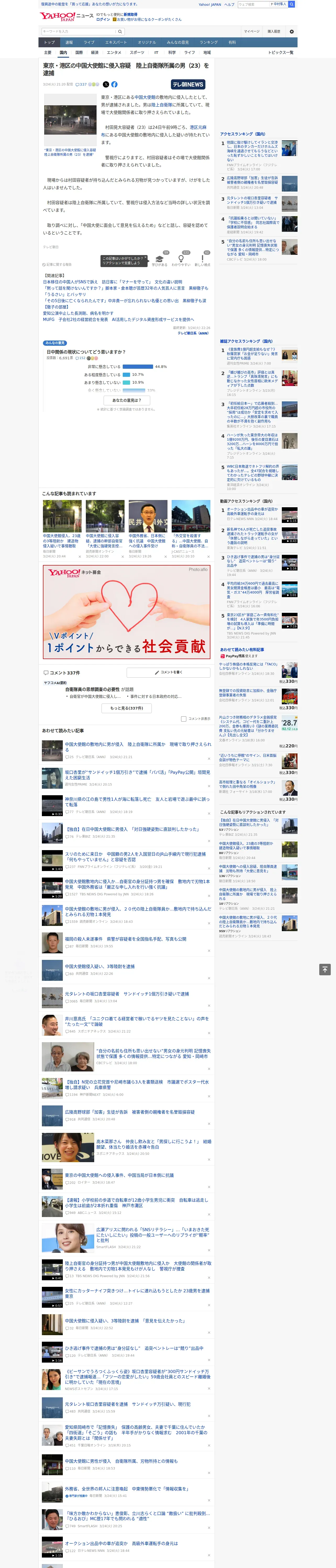Toggle the コメント非表示 checkbox
The height and width of the screenshot is (1568, 336).
(183, 719)
